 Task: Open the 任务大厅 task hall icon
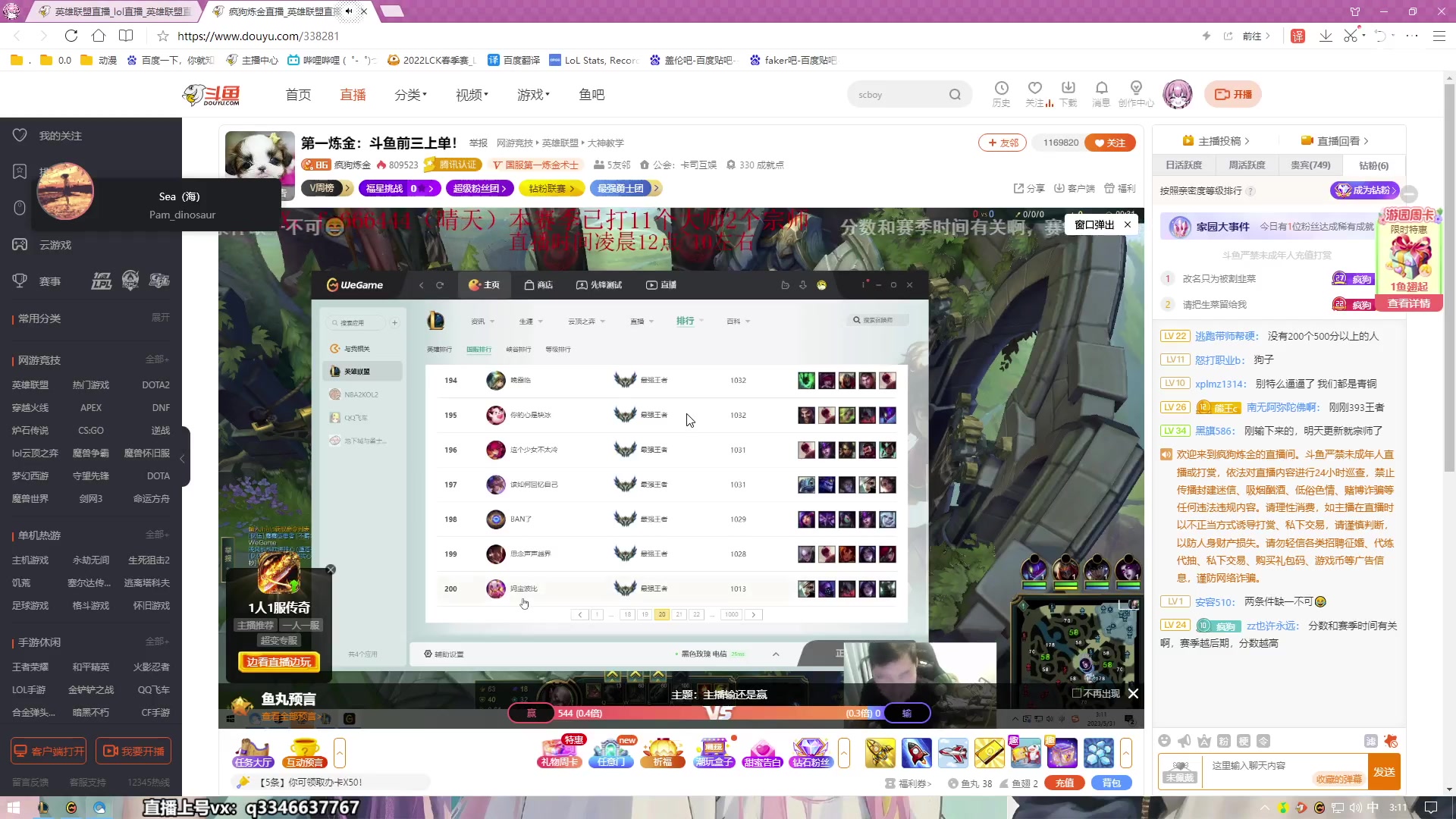coord(253,753)
